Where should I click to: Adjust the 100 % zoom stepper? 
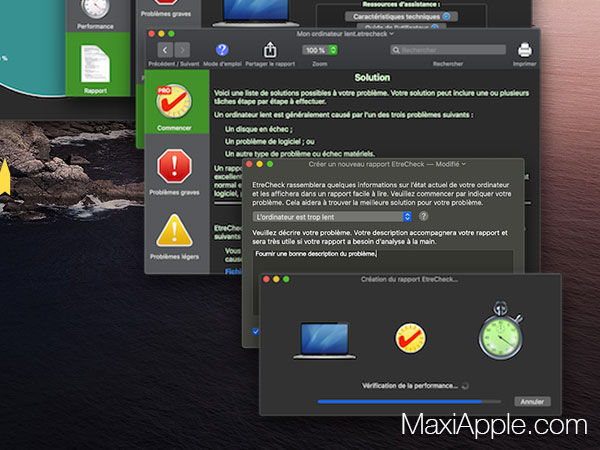(333, 50)
